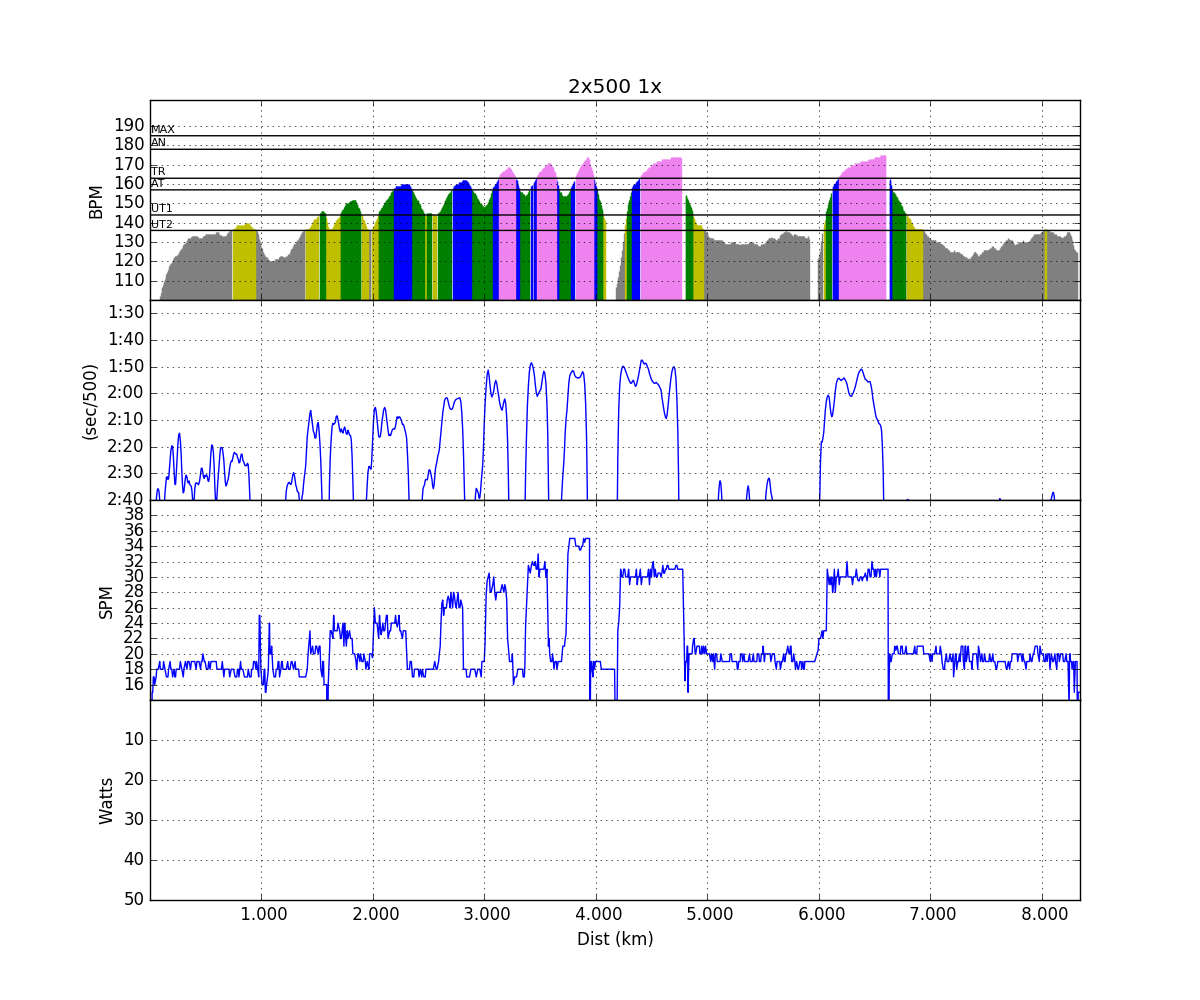Click the AN zone line label
Screen dimensions: 1200x1000
[x=158, y=143]
